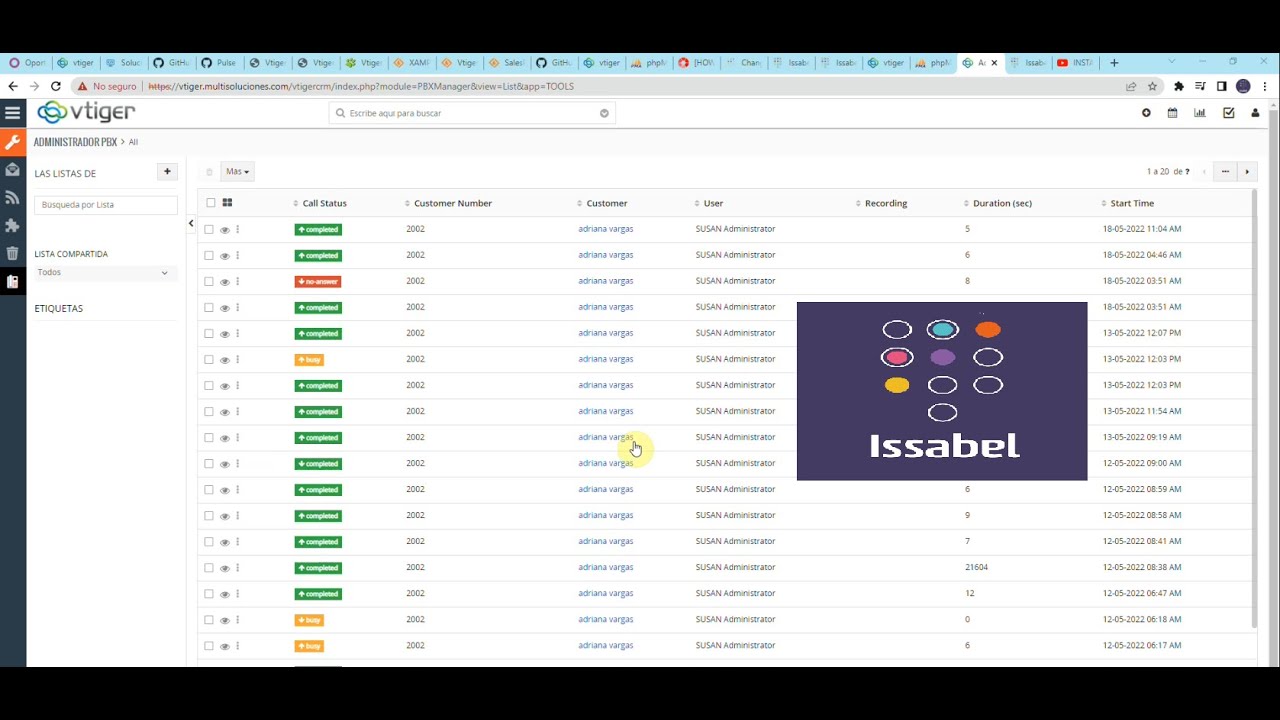
Task: Click the vtiger logo
Action: 86,112
